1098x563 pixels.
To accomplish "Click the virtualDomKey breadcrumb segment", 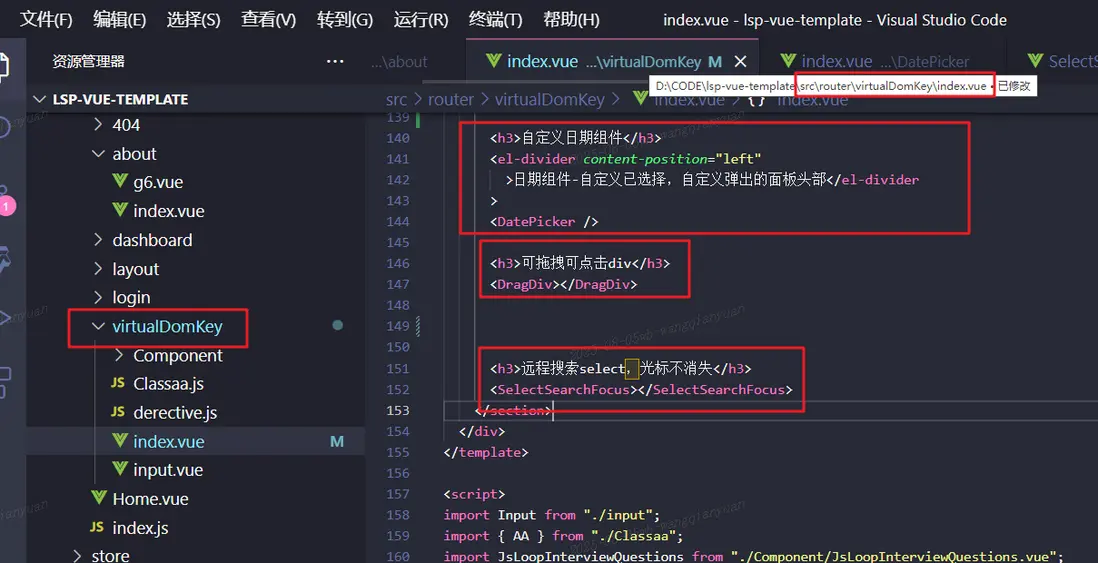I will point(550,100).
